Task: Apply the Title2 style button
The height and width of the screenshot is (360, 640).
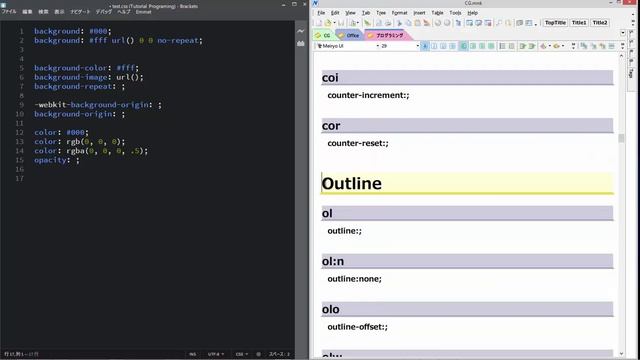Action: [600, 23]
